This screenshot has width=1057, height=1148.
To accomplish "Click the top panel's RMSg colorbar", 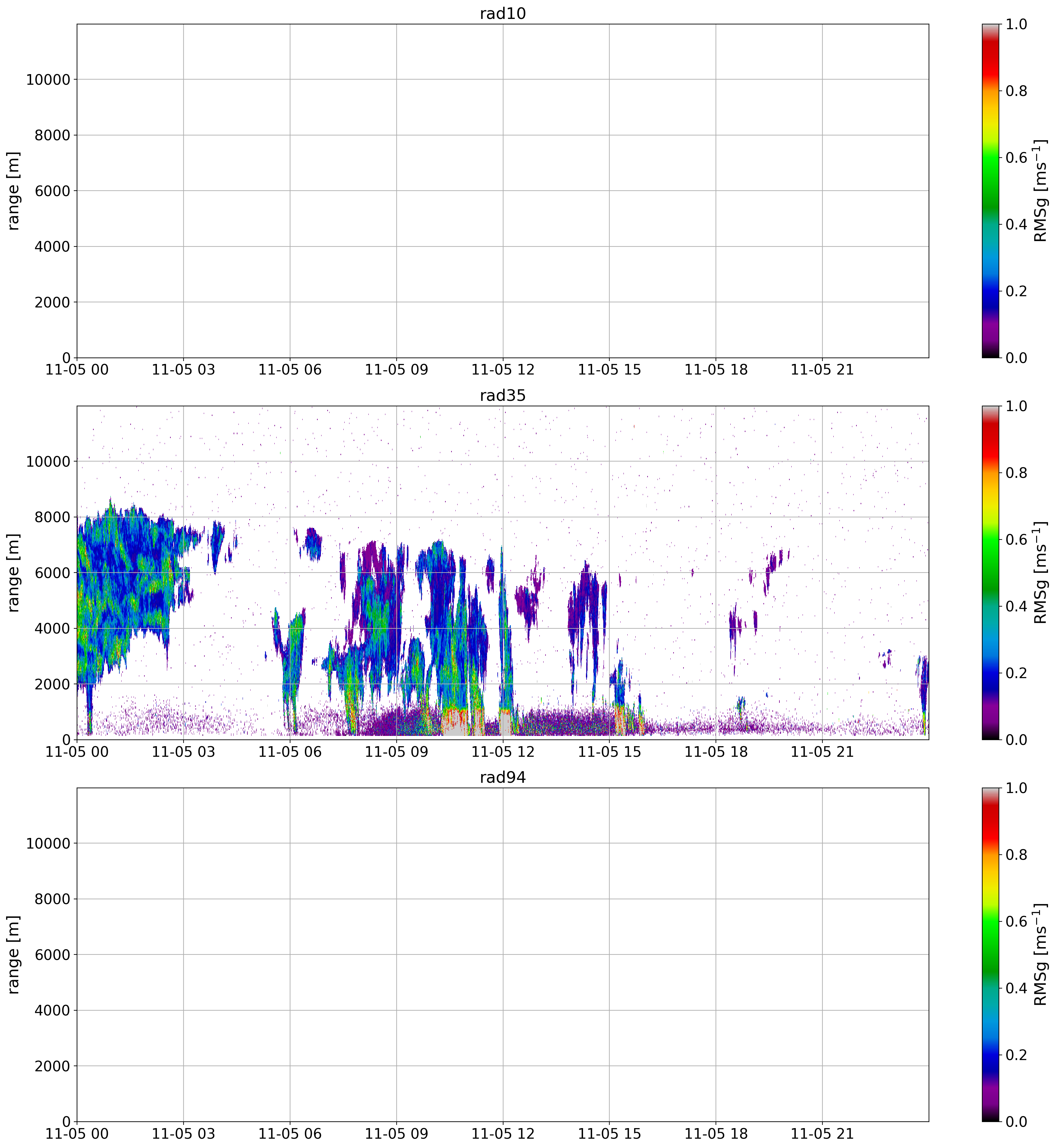I will click(991, 190).
